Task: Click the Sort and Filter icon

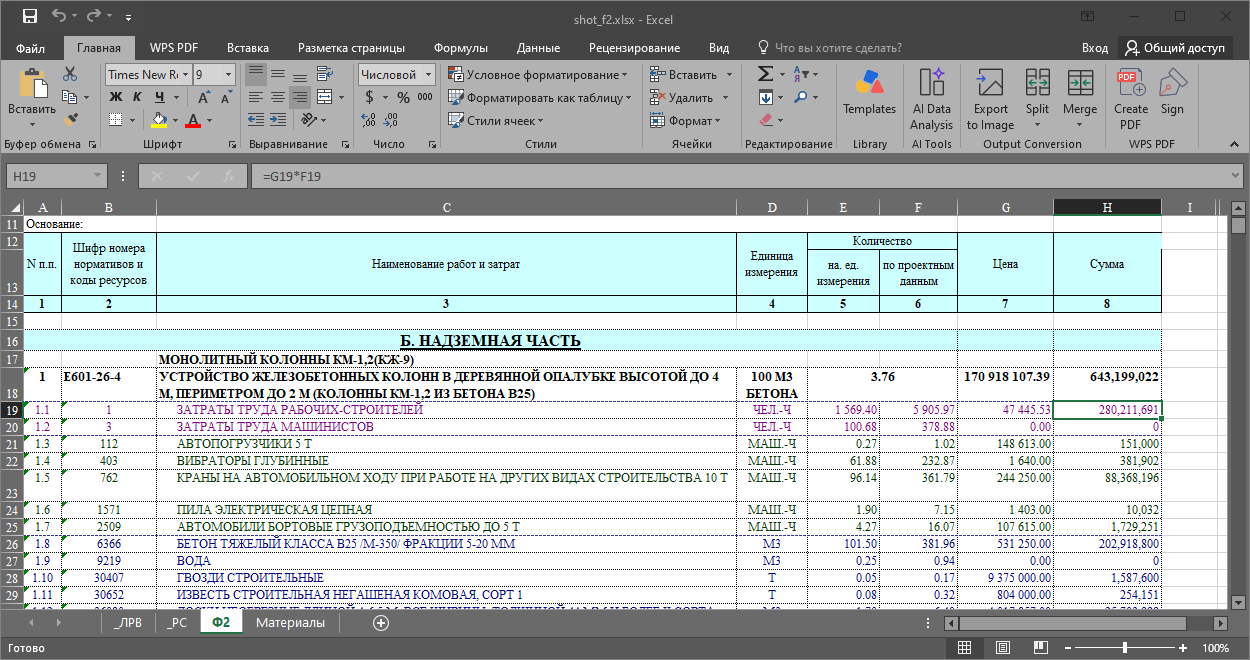Action: tap(801, 74)
